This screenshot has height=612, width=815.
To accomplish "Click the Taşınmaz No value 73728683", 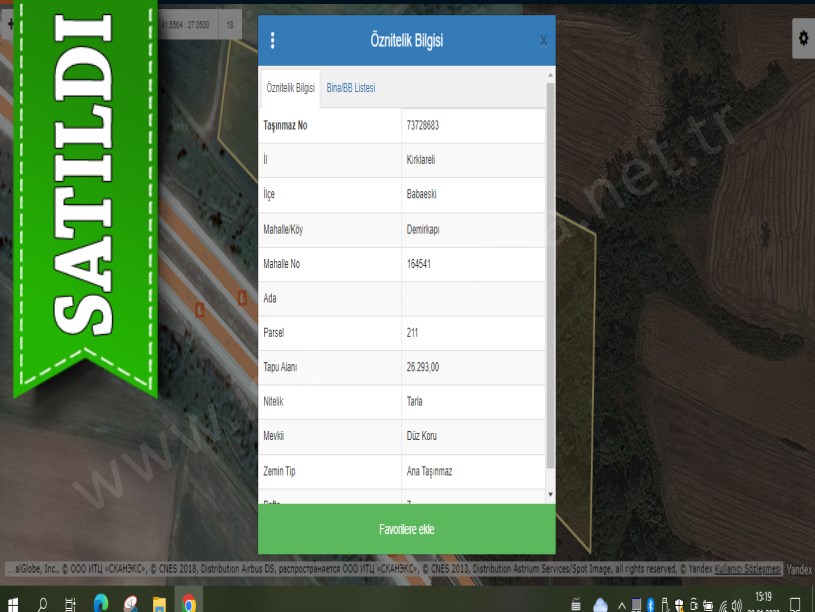I will 423,126.
